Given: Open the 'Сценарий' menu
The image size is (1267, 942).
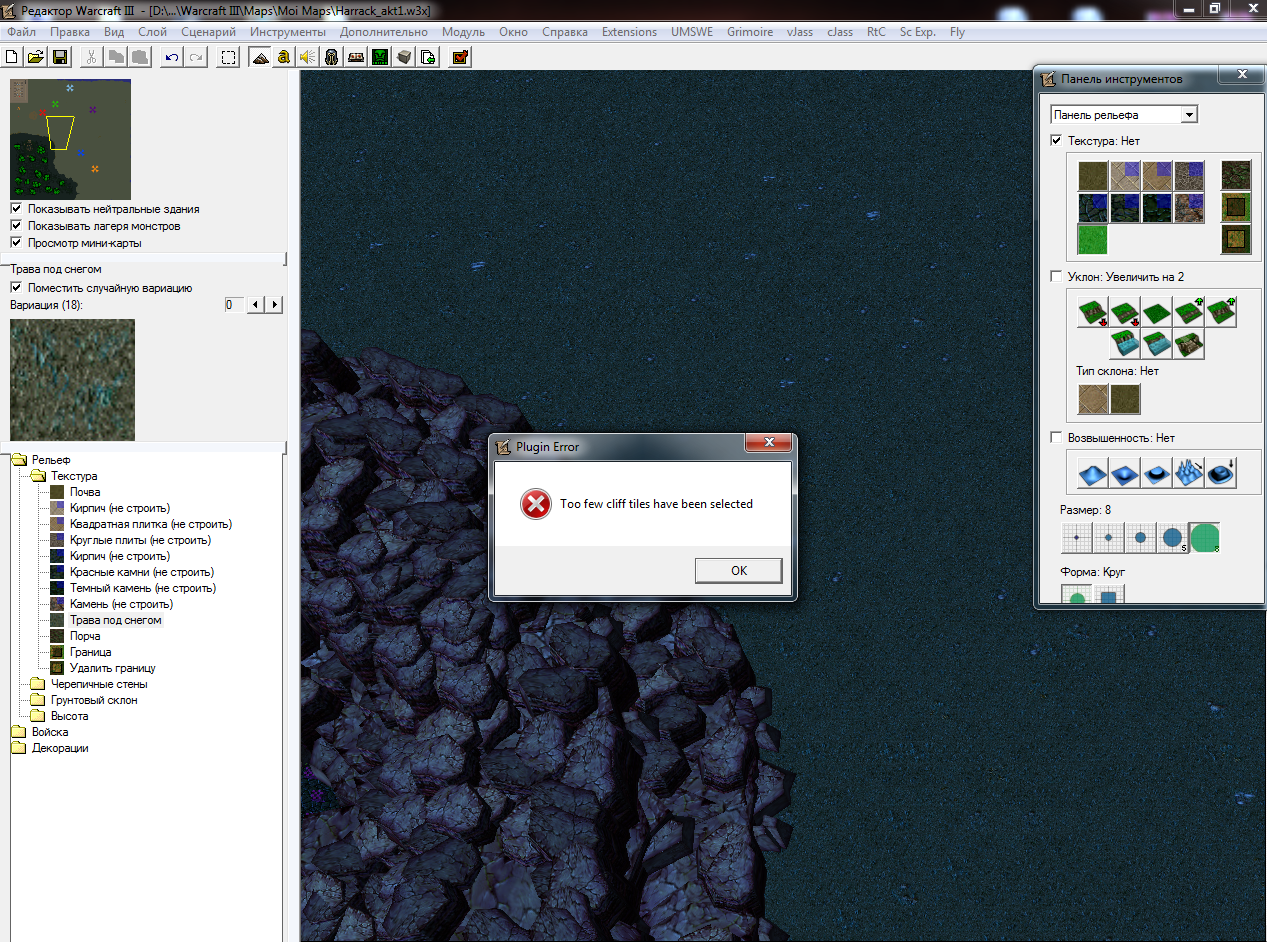Looking at the screenshot, I should [208, 32].
